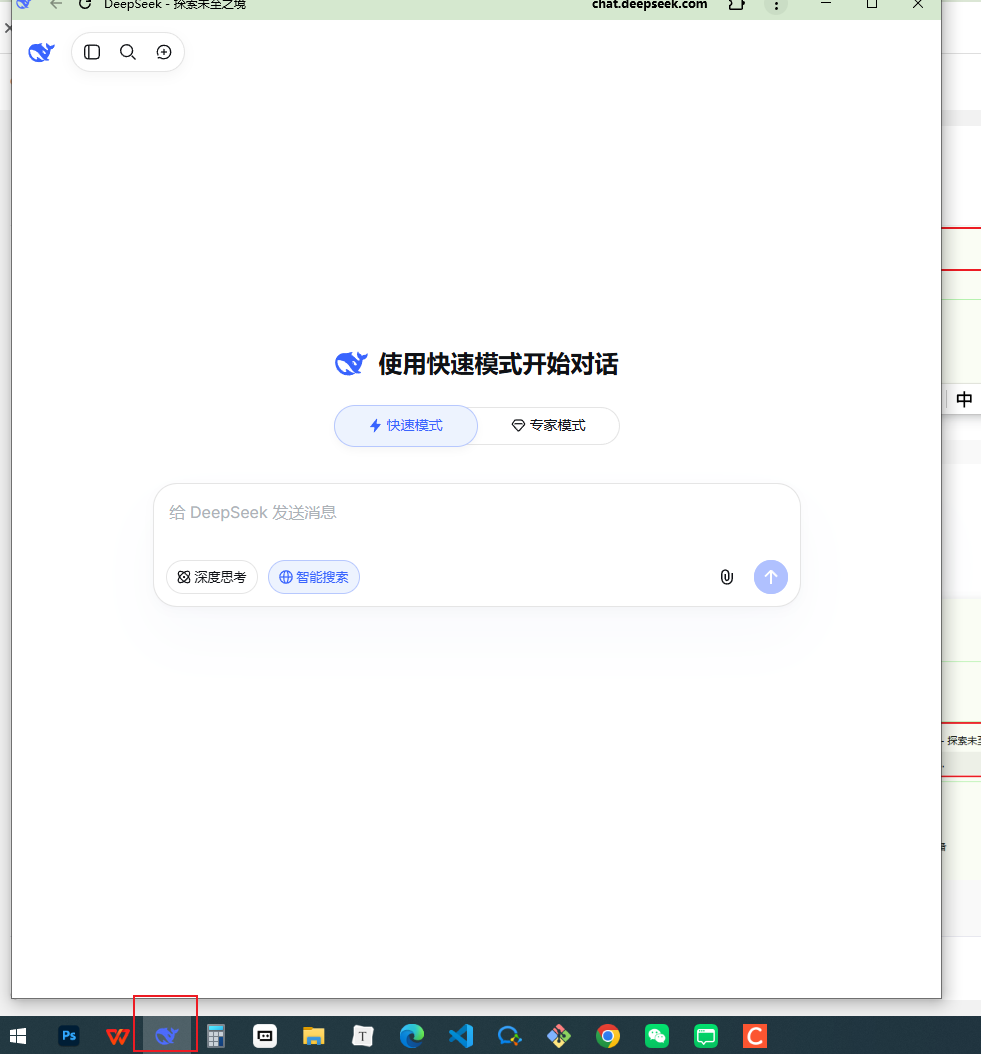The image size is (981, 1054).
Task: Open Windows Start menu
Action: pyautogui.click(x=17, y=1036)
